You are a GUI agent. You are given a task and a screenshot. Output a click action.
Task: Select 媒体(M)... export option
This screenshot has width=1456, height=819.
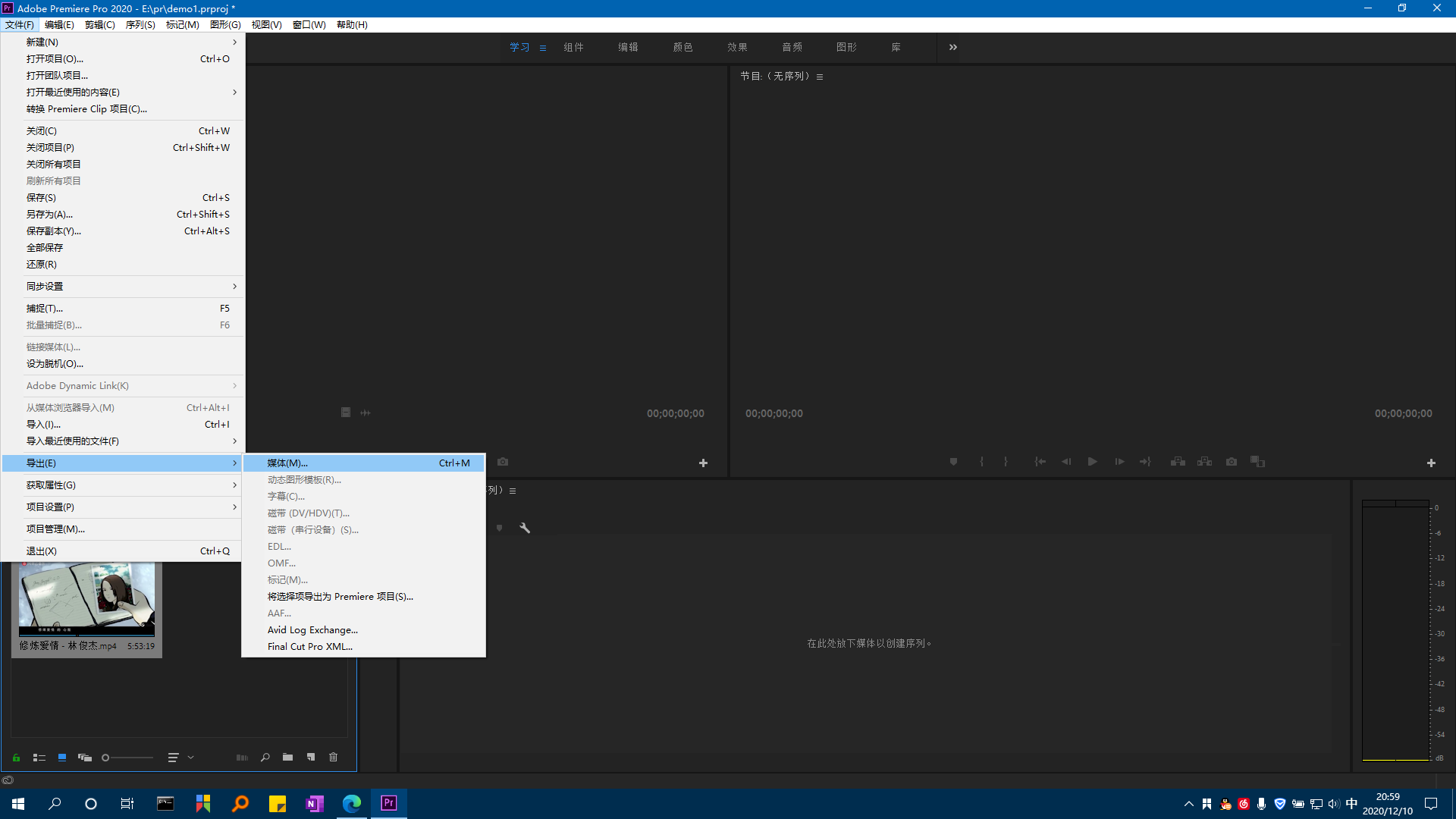pyautogui.click(x=364, y=463)
